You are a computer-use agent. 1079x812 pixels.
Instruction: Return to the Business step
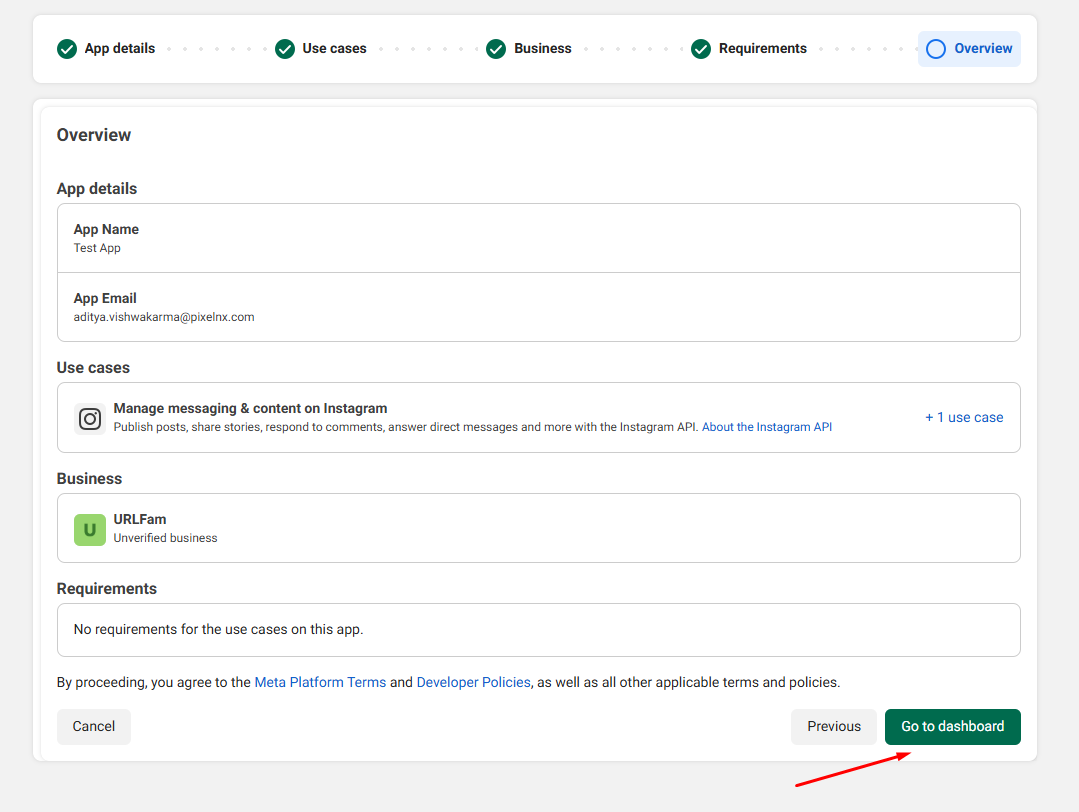point(542,49)
